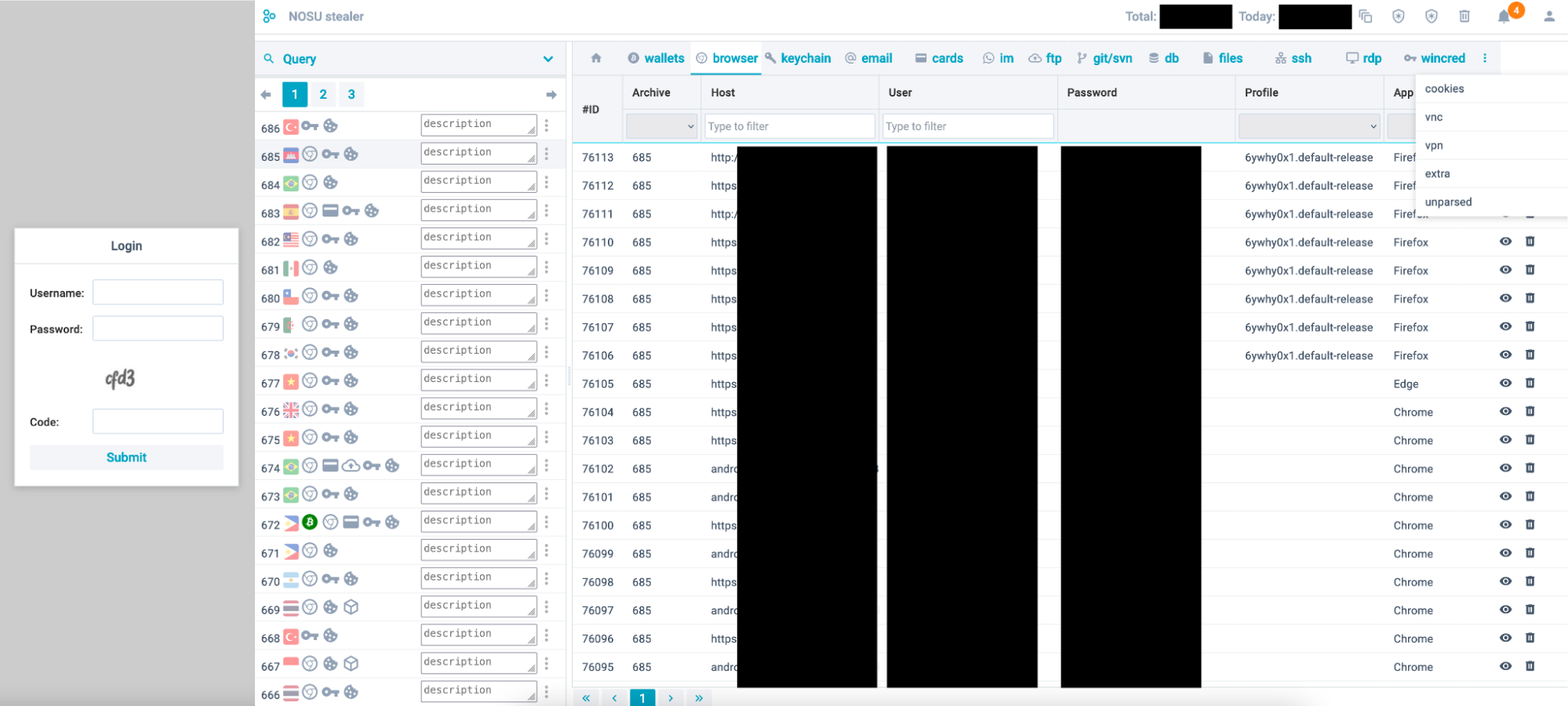Screen dimensions: 1568x706
Task: Open the Profile column filter dropdown
Action: [x=1308, y=126]
